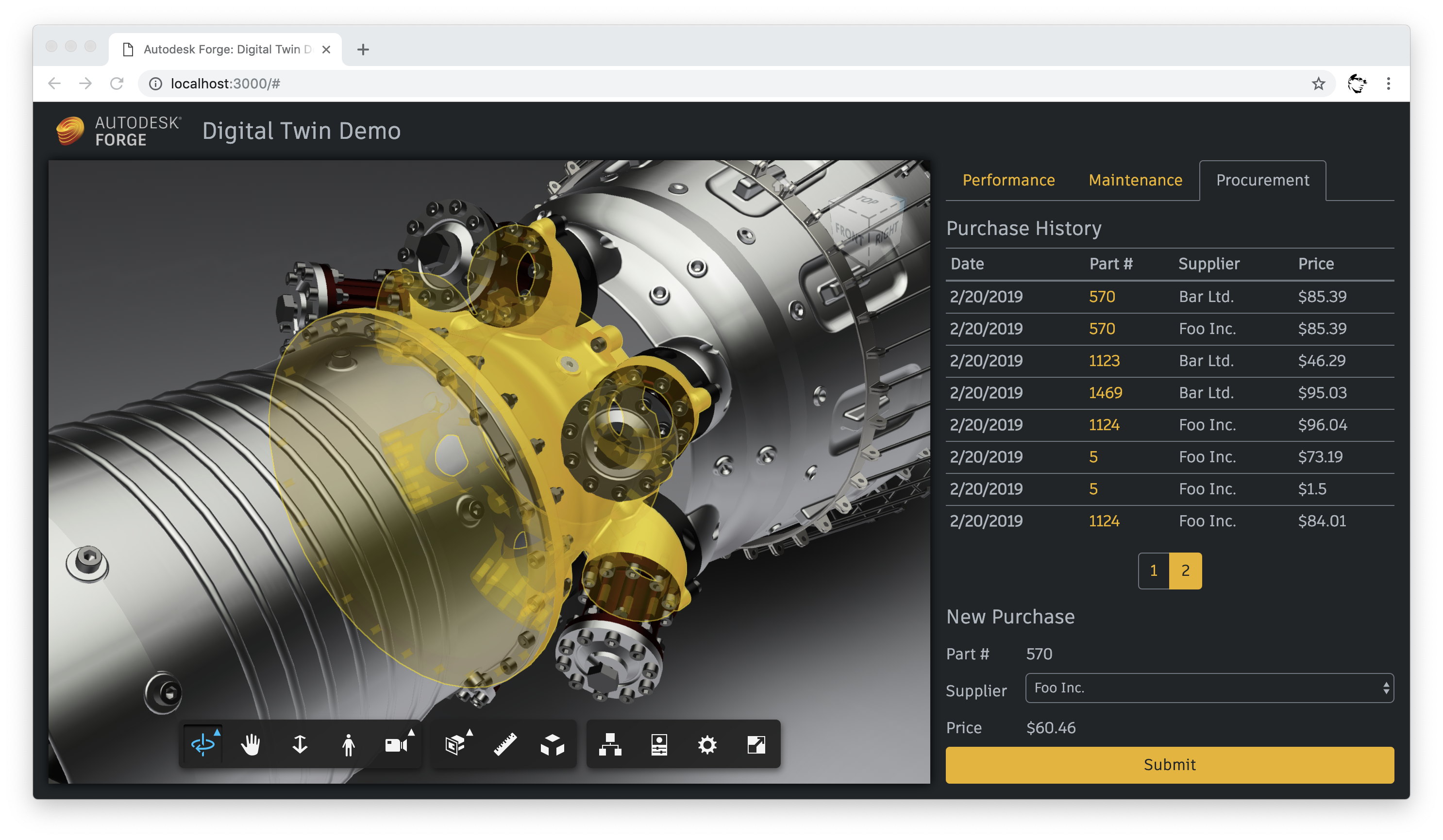Open the Model Browser panel
The width and height of the screenshot is (1443, 840).
(610, 744)
